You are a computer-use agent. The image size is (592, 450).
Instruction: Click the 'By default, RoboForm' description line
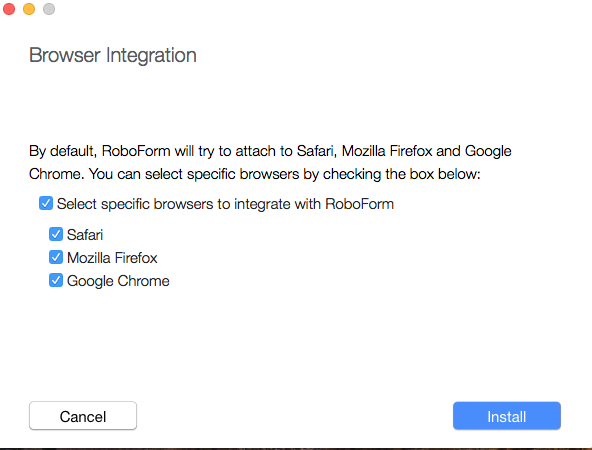click(270, 151)
